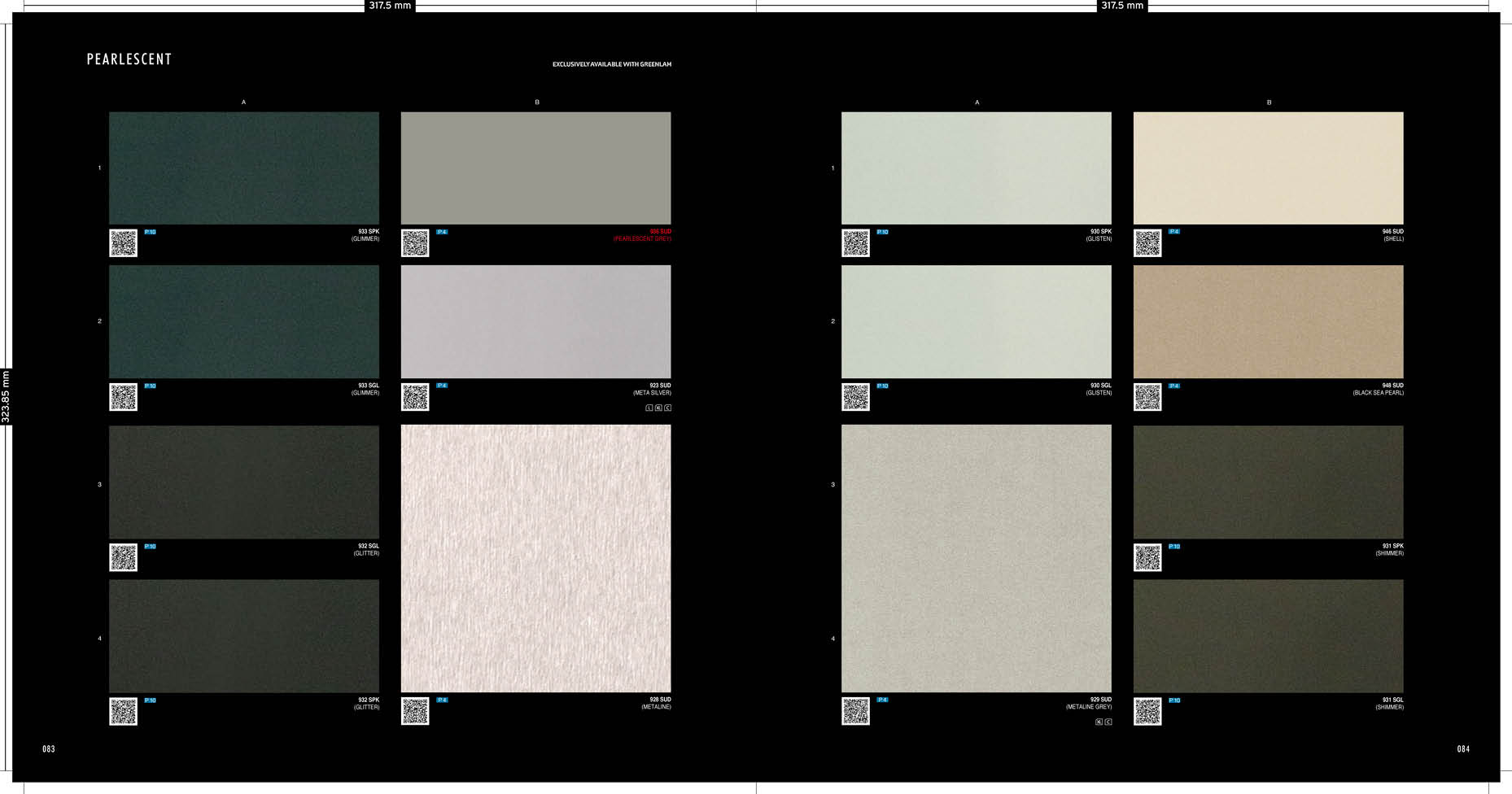Click the QR code under 932 SGL Glitter
This screenshot has width=1512, height=794.
click(123, 557)
